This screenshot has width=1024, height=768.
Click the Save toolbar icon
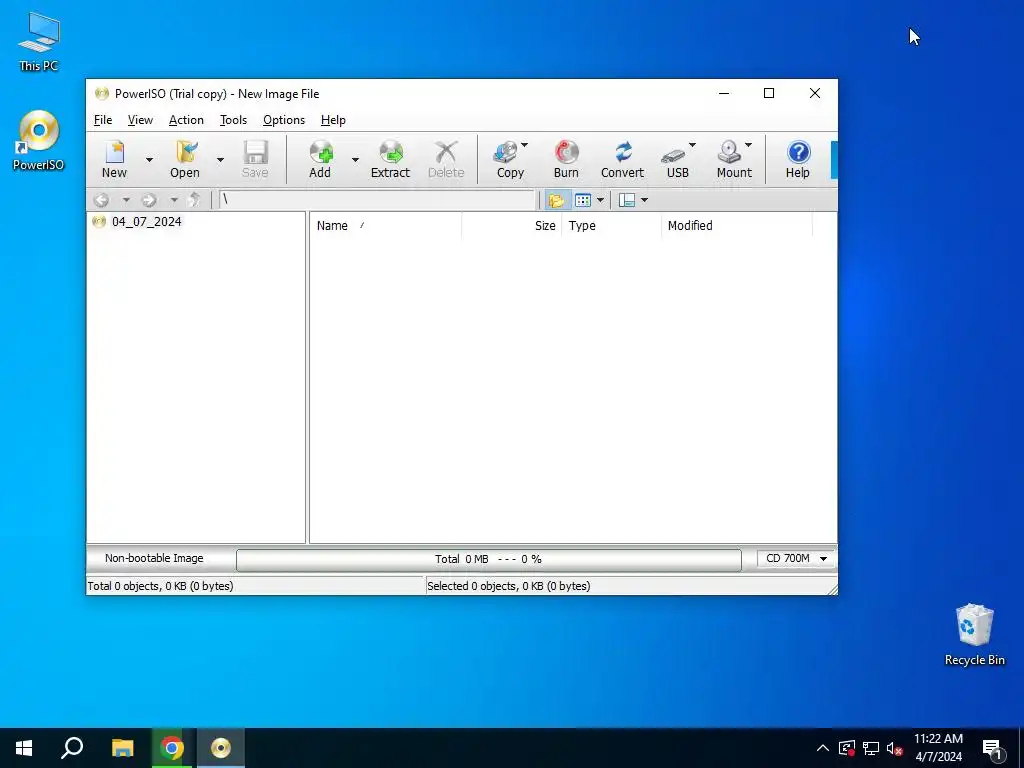255,159
